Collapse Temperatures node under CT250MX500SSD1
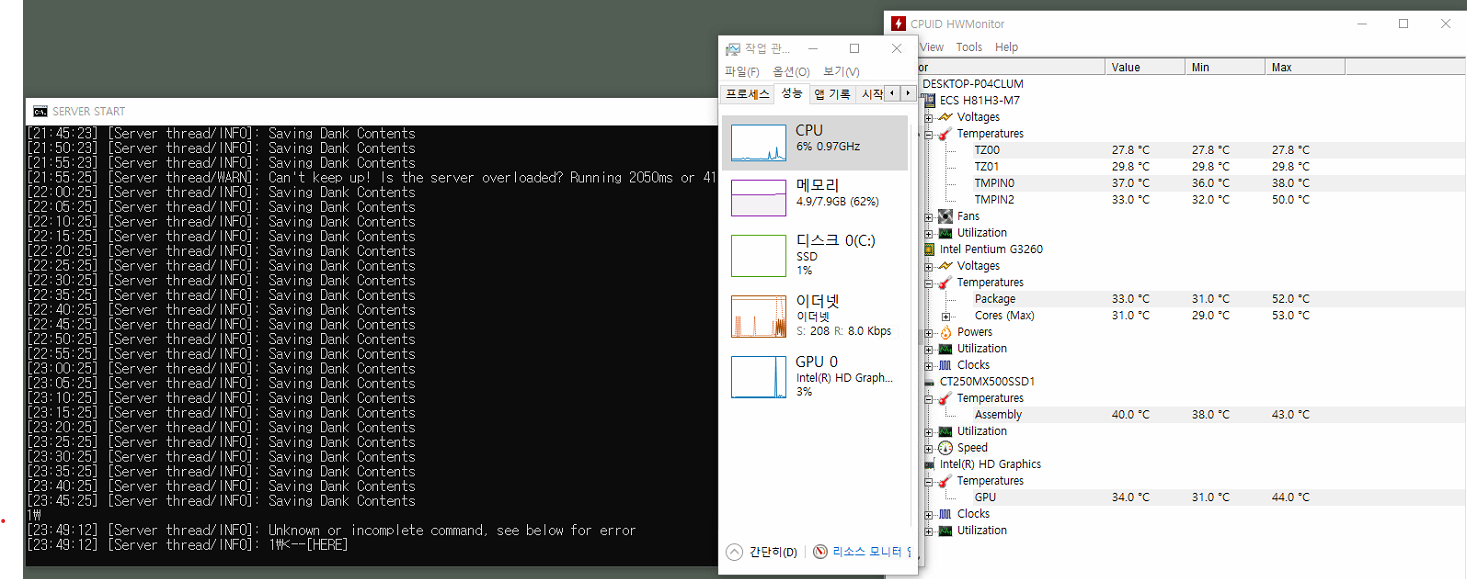The image size is (1467, 579). click(929, 398)
